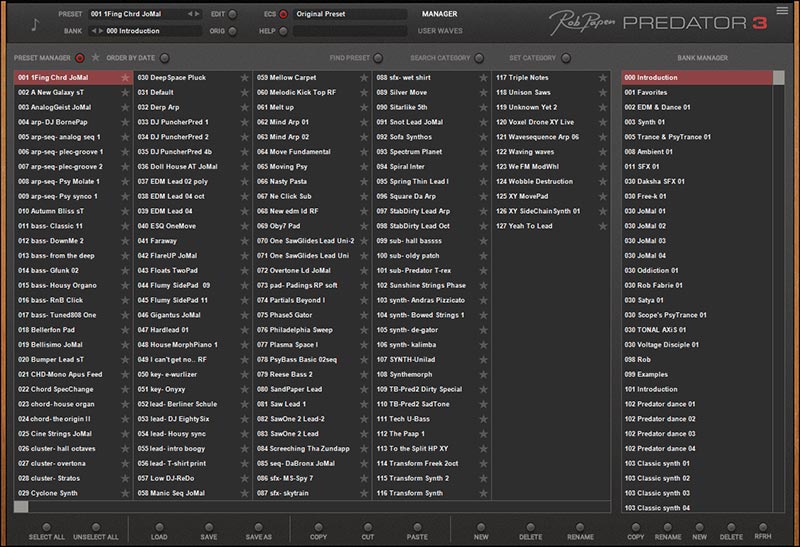Star the 088 sfx- wet shirt preset
Image resolution: width=800 pixels, height=547 pixels.
point(483,78)
